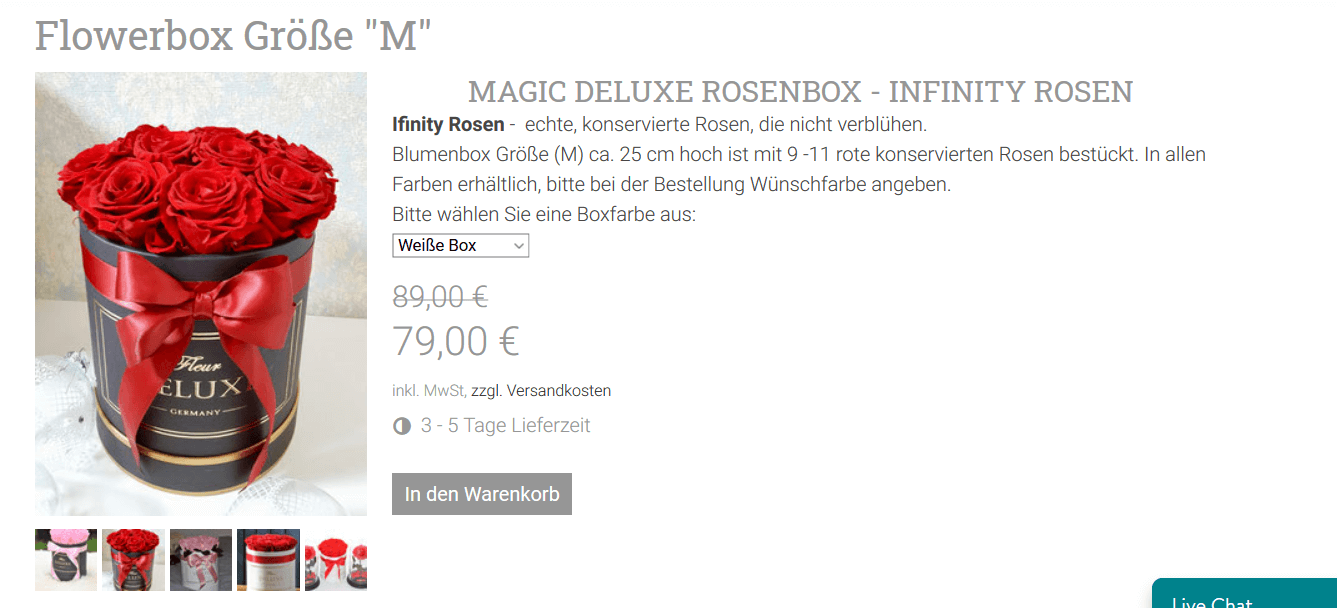Click the chevron arrow of box color select
Image resolution: width=1337 pixels, height=608 pixels.
click(x=518, y=245)
